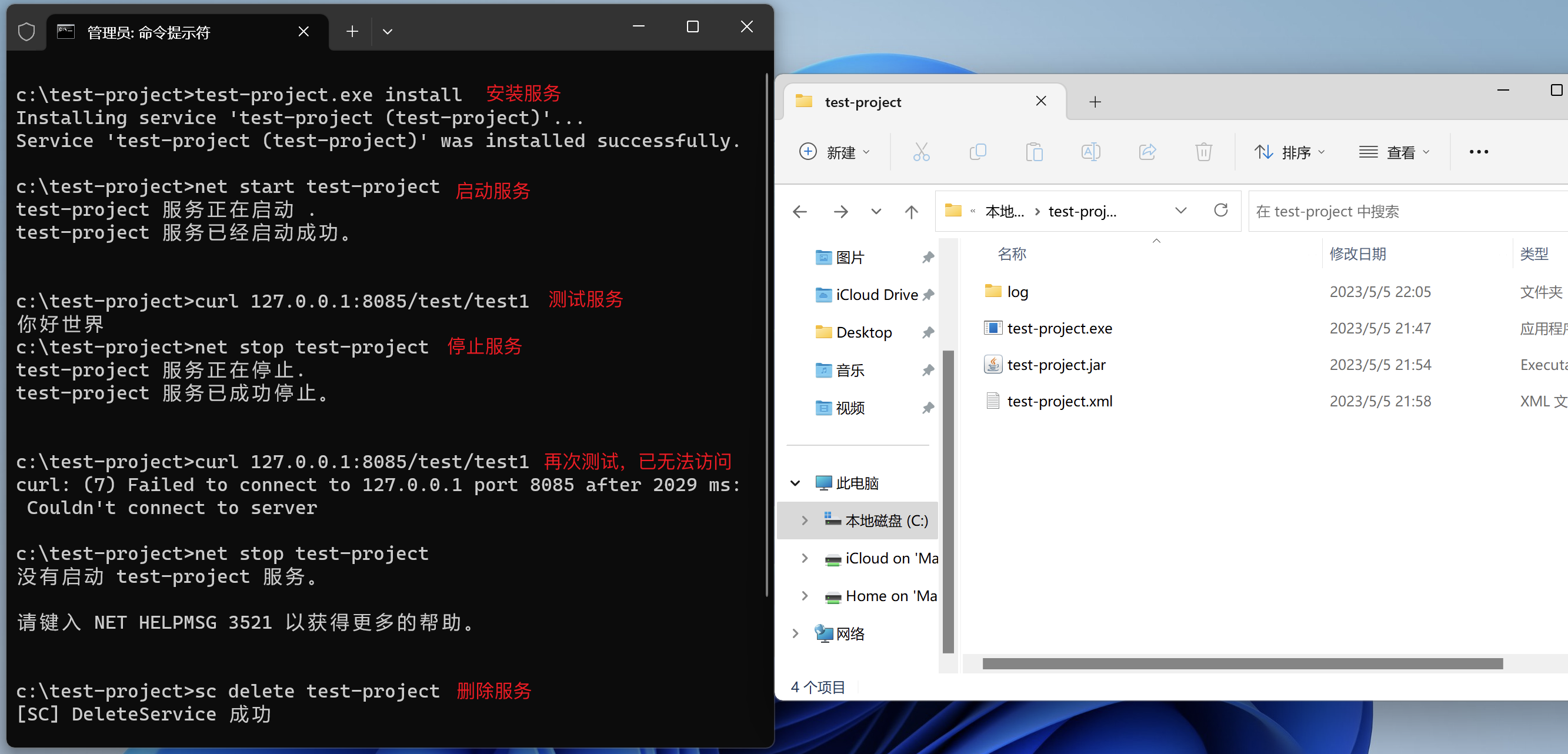This screenshot has width=1568, height=754.
Task: Open the 查看 (View) dropdown menu
Action: 1393,152
